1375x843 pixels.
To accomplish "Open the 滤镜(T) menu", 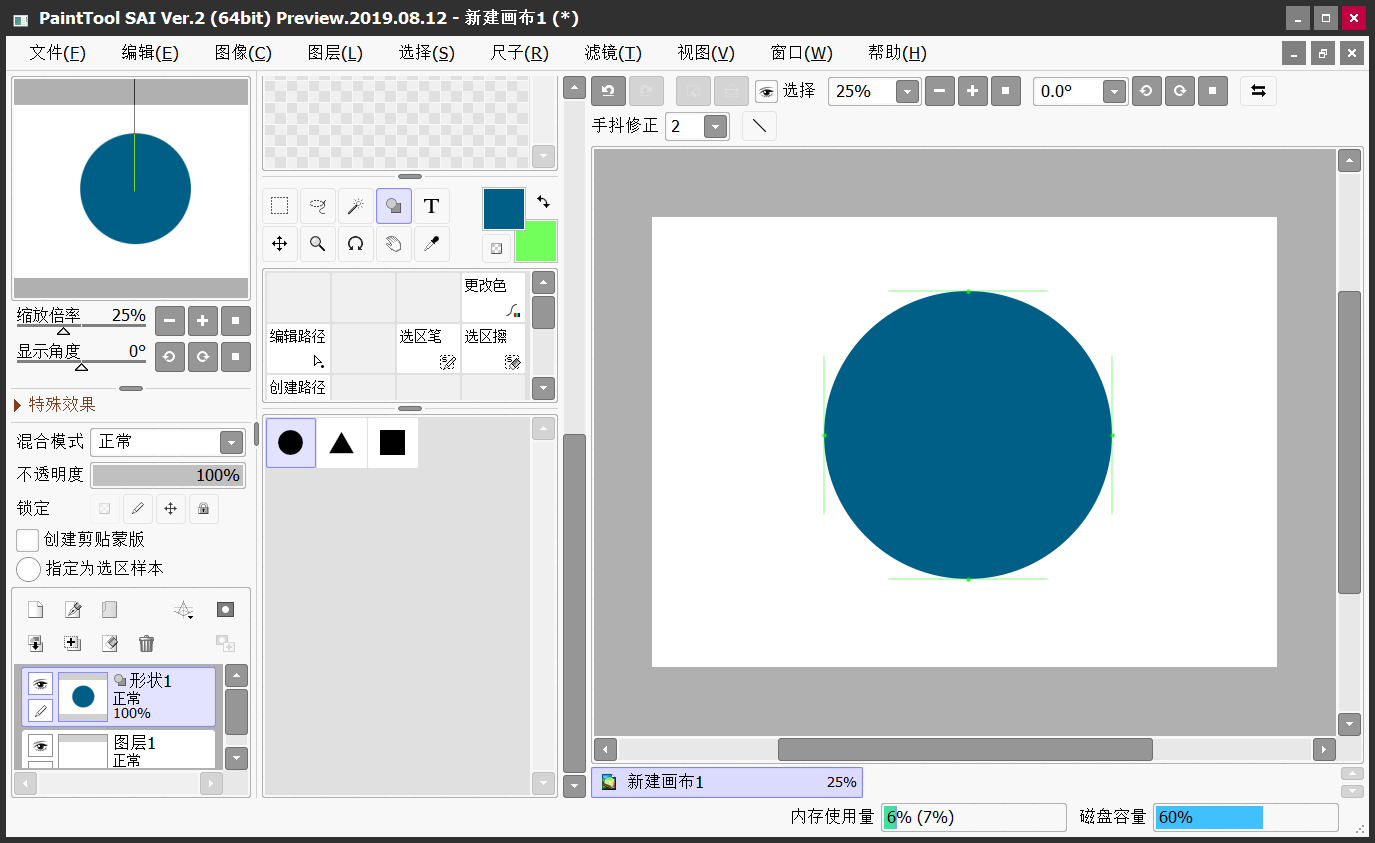I will pyautogui.click(x=613, y=53).
